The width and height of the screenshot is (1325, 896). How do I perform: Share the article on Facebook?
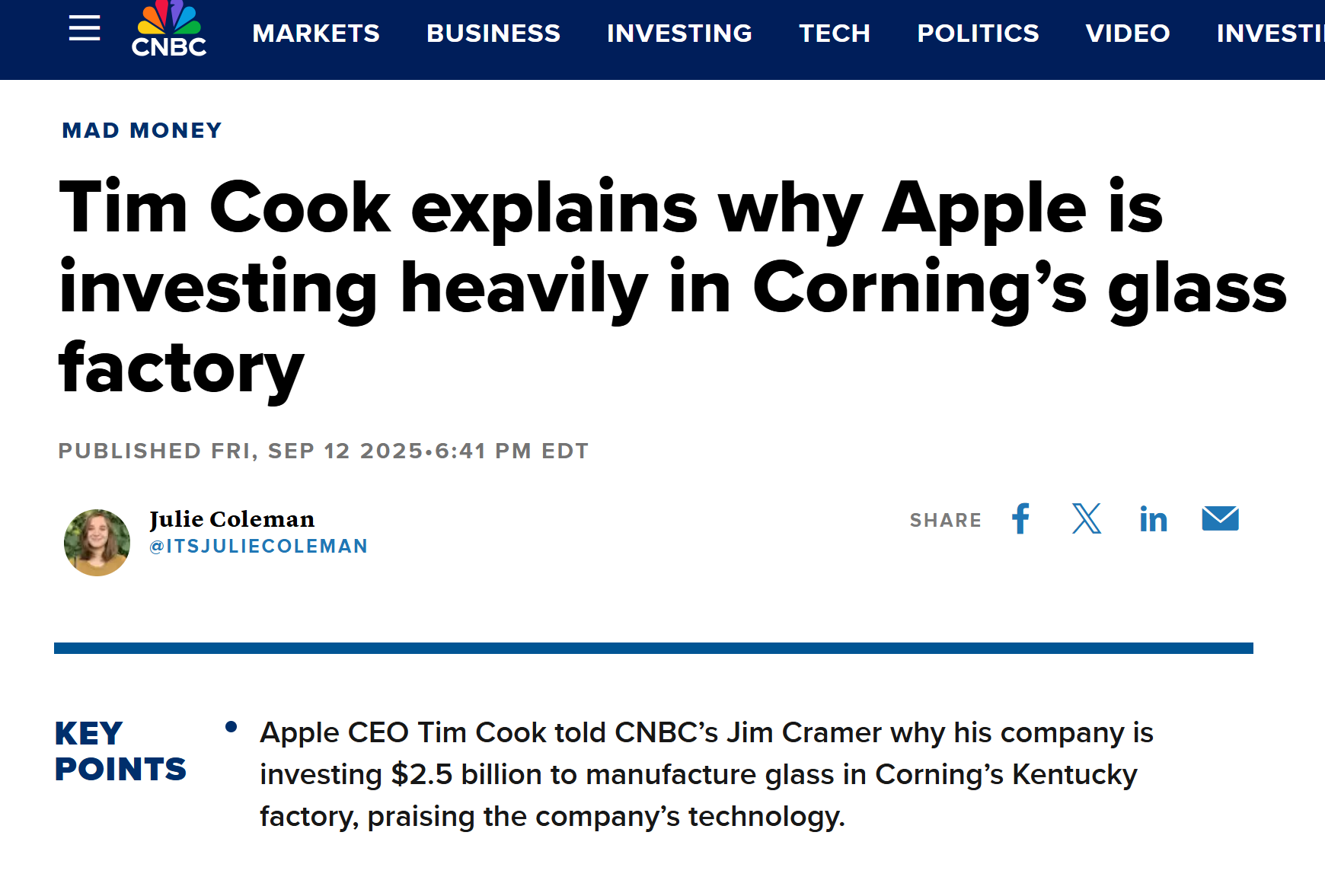1020,519
